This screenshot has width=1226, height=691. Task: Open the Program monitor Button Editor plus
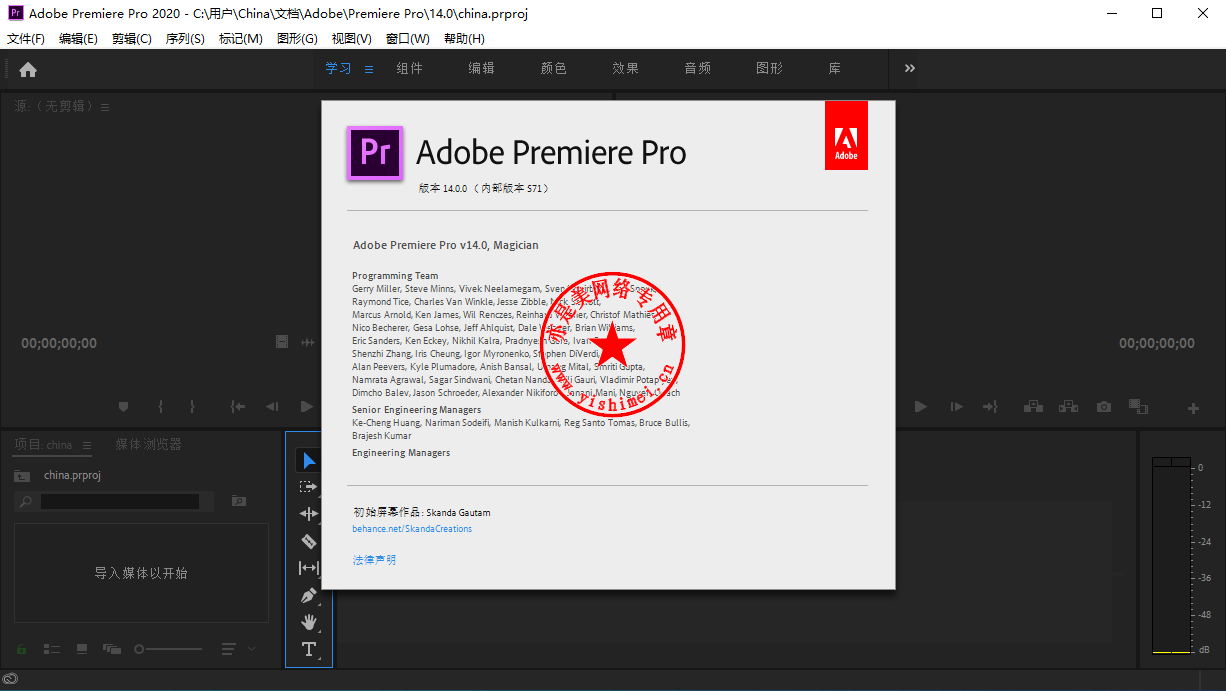coord(1193,408)
